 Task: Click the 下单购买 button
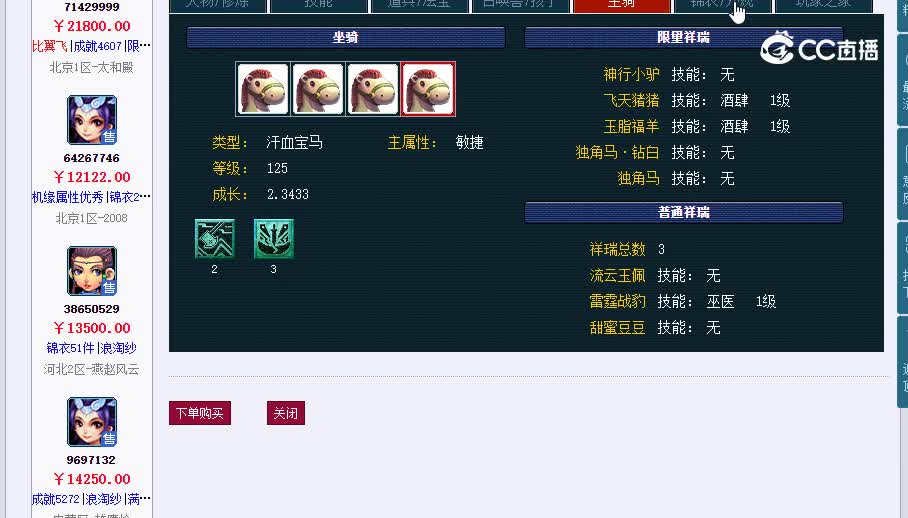(200, 413)
